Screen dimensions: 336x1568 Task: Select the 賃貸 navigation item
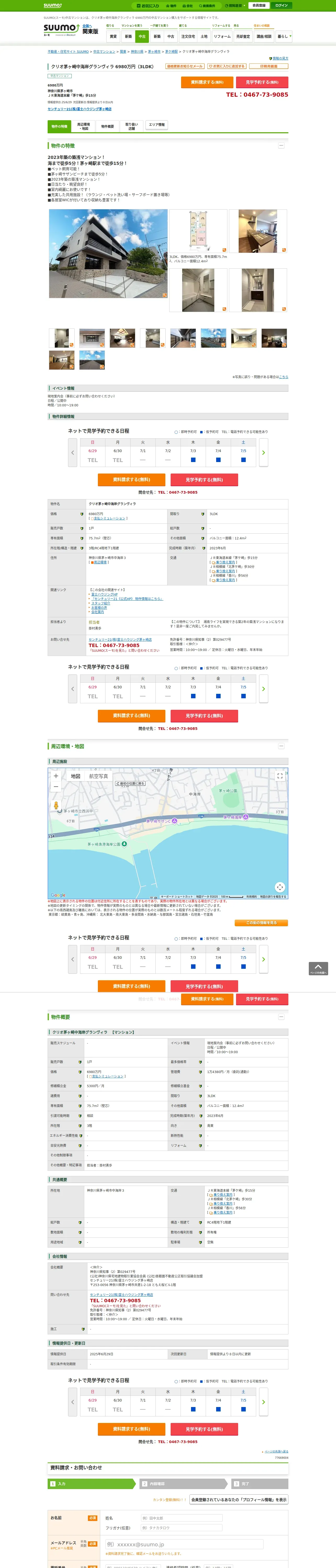point(113,37)
